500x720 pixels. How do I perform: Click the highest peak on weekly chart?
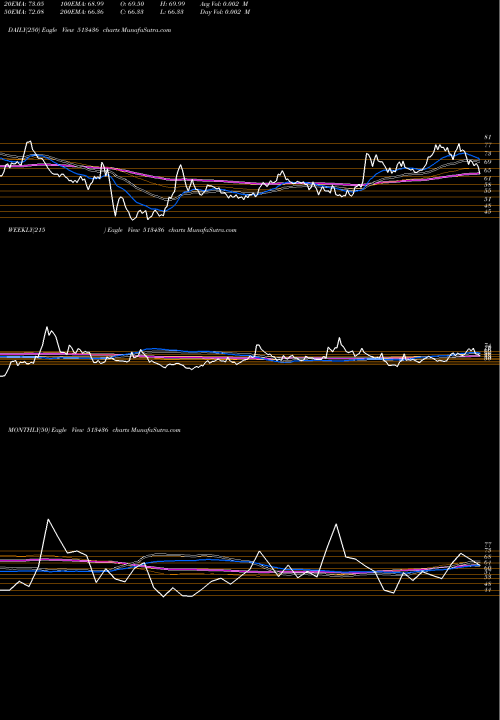[x=47, y=328]
